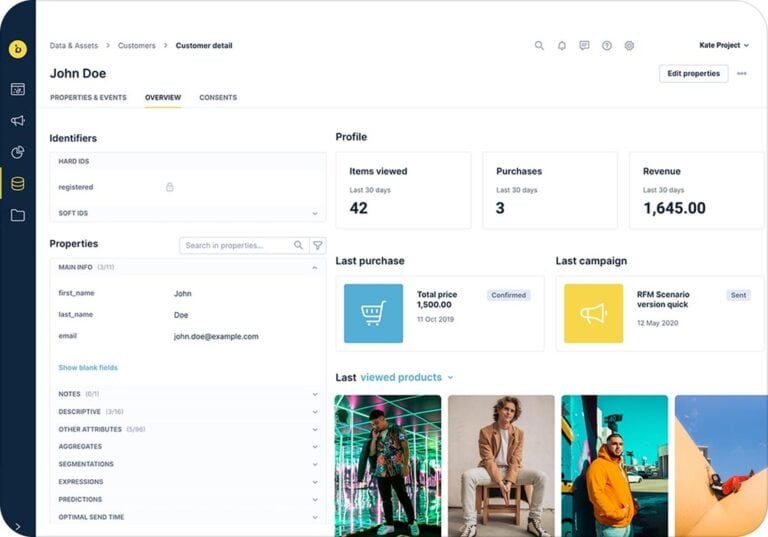
Task: Click the search magnifier in top header
Action: coord(539,46)
